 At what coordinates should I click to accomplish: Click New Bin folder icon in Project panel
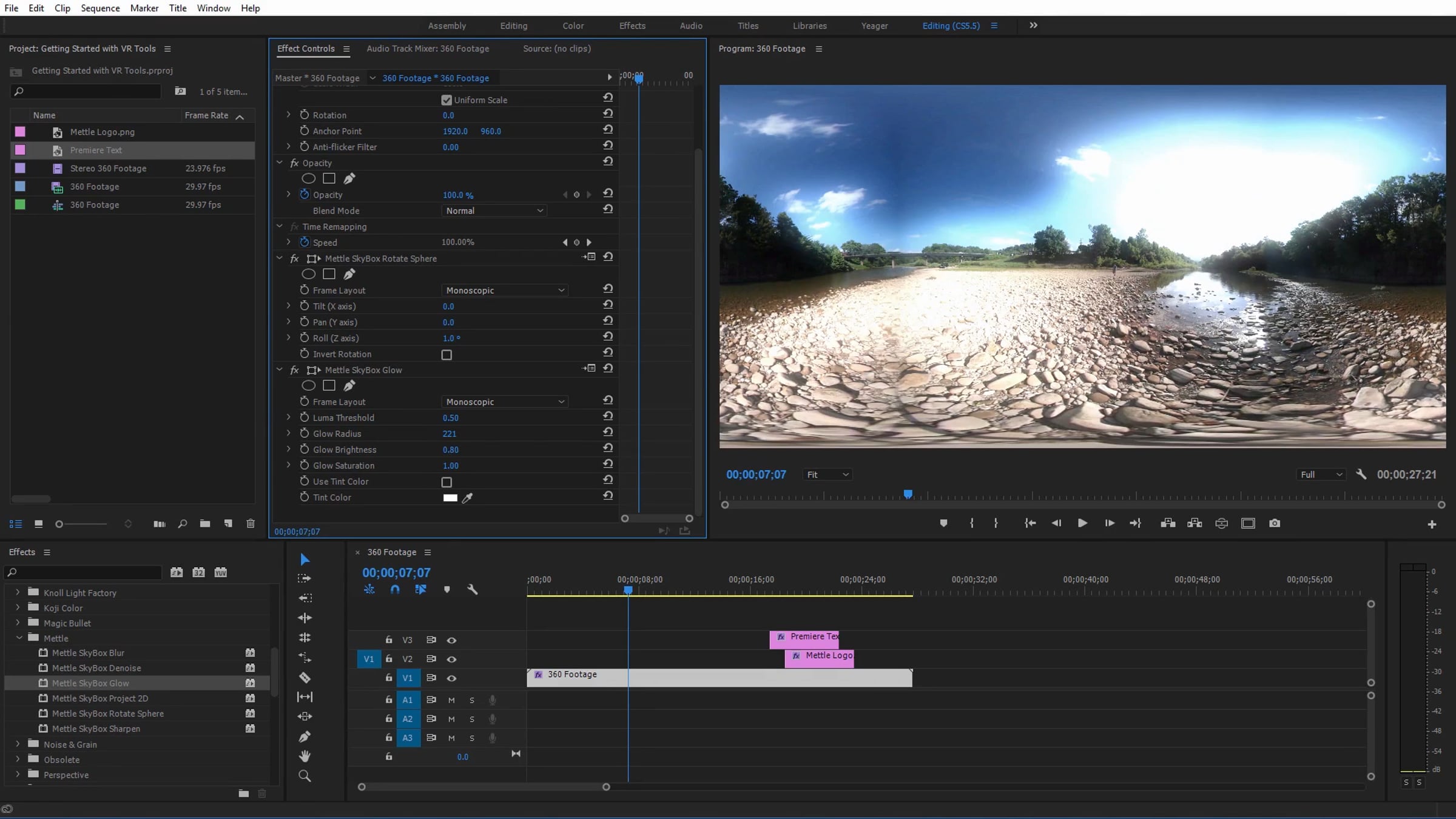click(205, 524)
